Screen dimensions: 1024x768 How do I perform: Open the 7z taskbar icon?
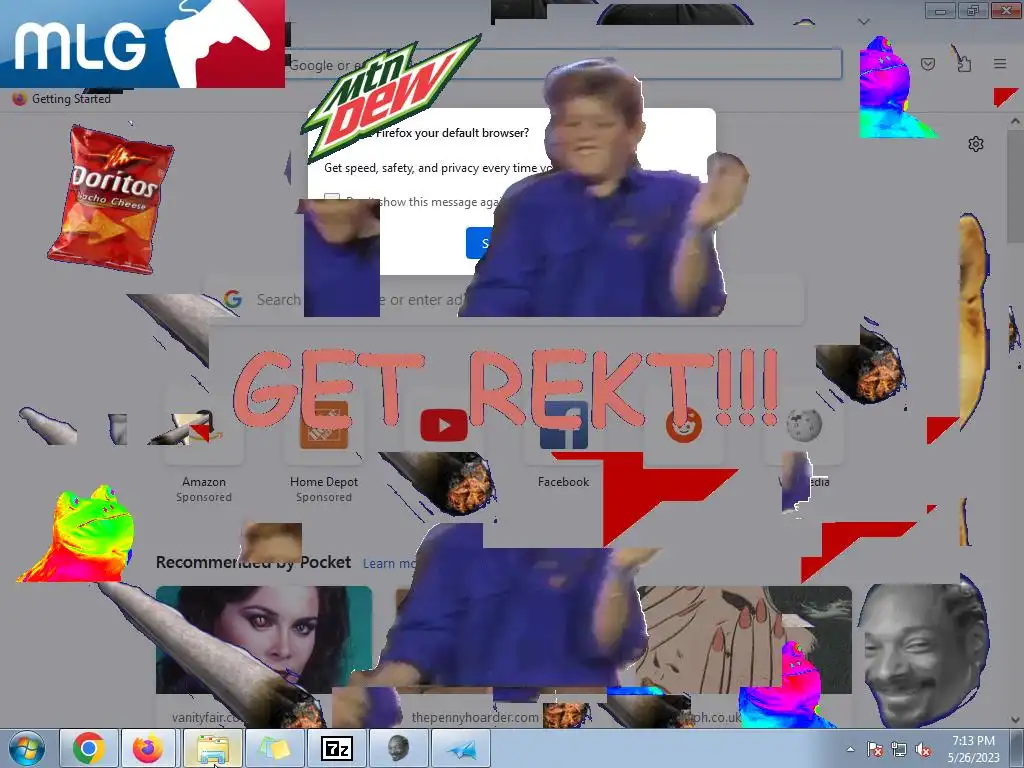click(x=337, y=748)
